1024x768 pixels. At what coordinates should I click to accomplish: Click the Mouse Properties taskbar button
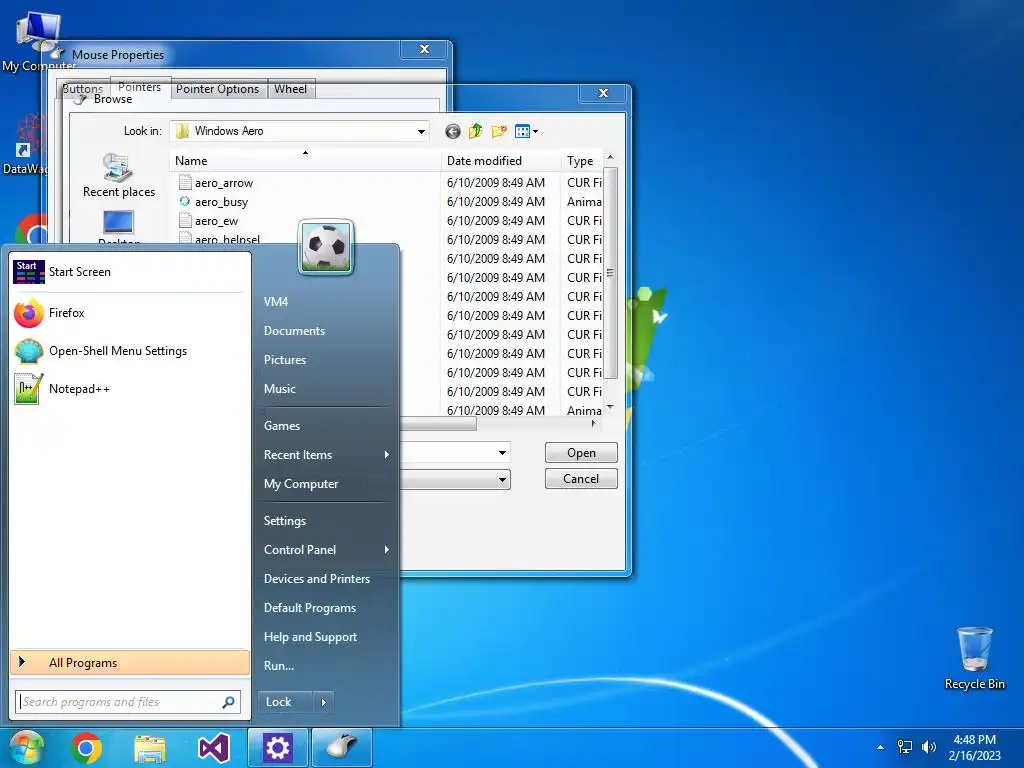pyautogui.click(x=342, y=748)
